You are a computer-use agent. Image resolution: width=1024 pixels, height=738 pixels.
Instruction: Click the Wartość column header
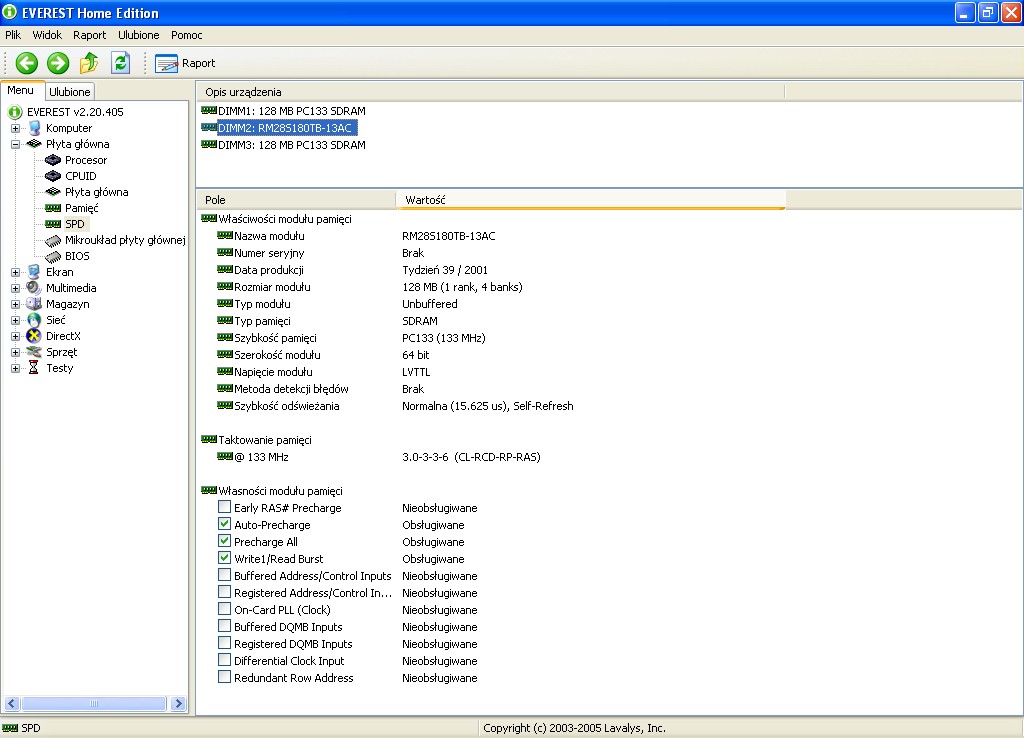coord(590,200)
